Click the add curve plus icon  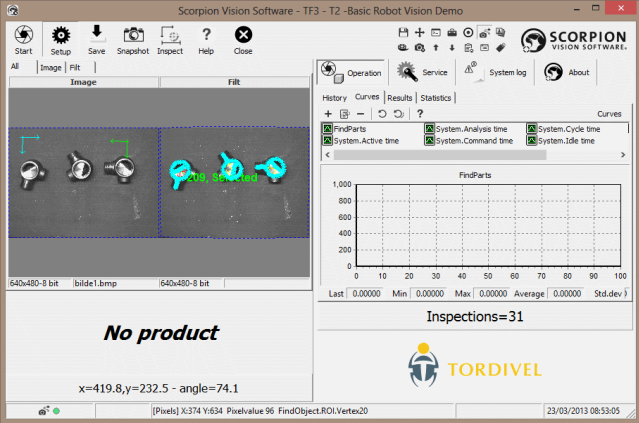328,114
